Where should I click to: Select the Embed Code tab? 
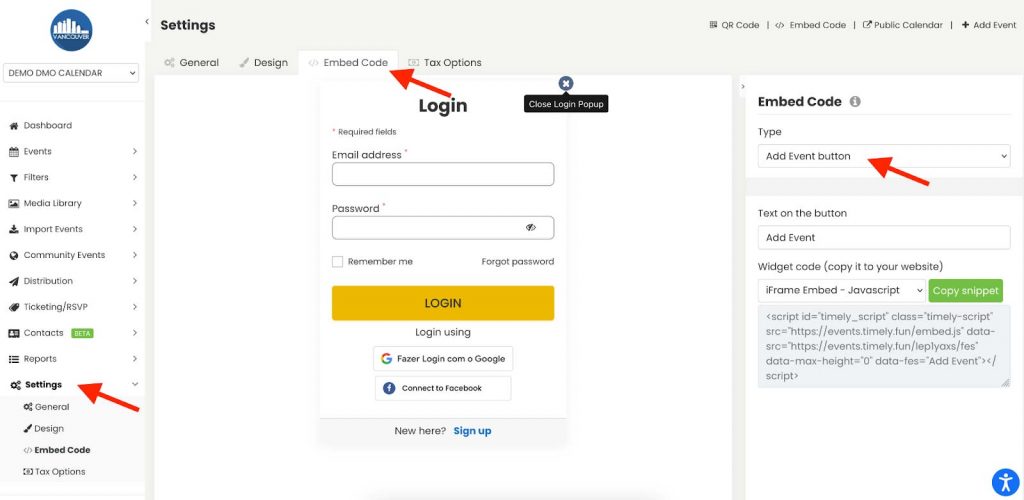click(348, 63)
